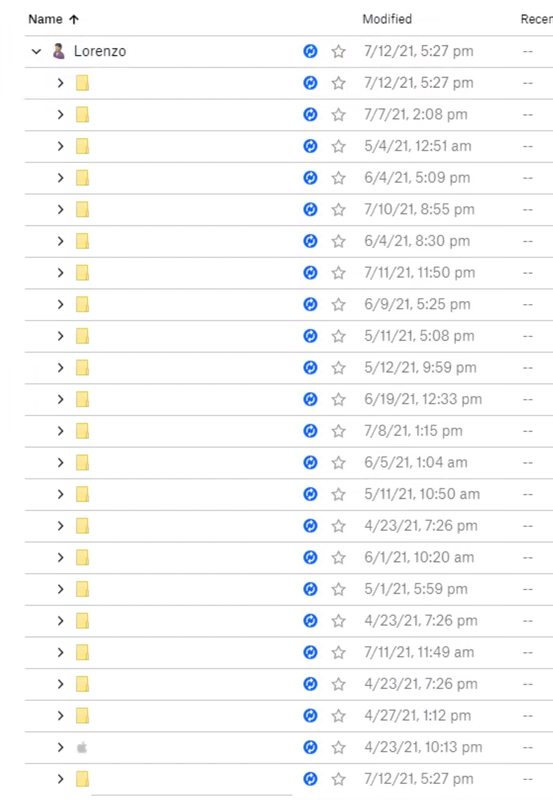
Task: Click the date text 5/1/21, 5:59 pm
Action: 416,589
